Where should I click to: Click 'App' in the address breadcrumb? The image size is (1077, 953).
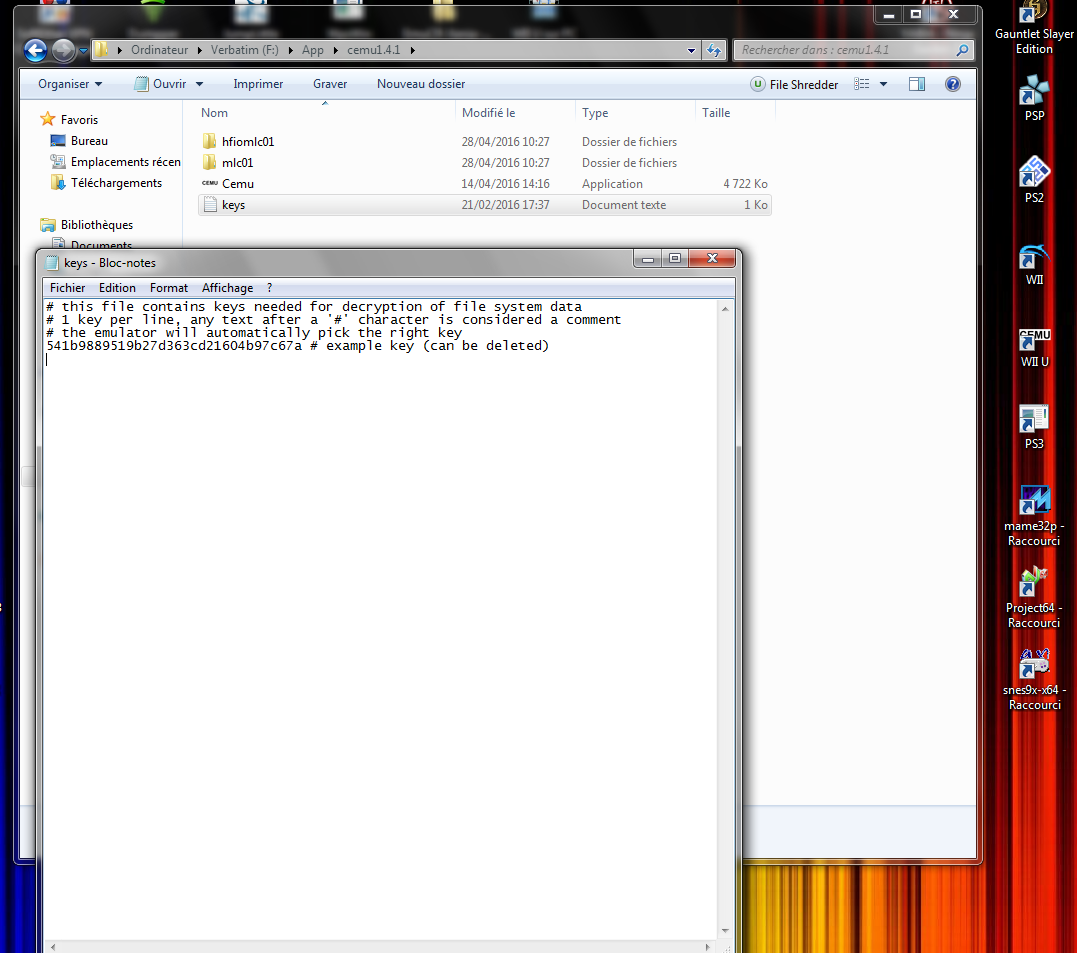(313, 50)
